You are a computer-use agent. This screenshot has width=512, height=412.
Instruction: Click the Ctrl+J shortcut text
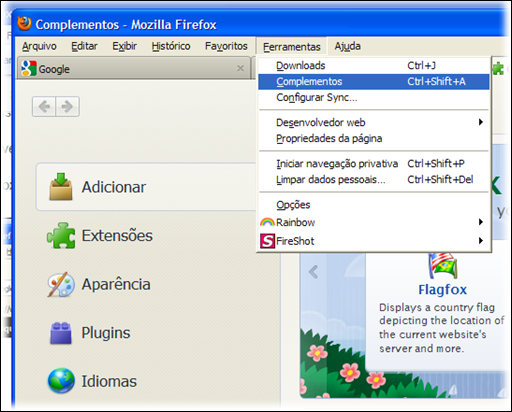pyautogui.click(x=421, y=66)
